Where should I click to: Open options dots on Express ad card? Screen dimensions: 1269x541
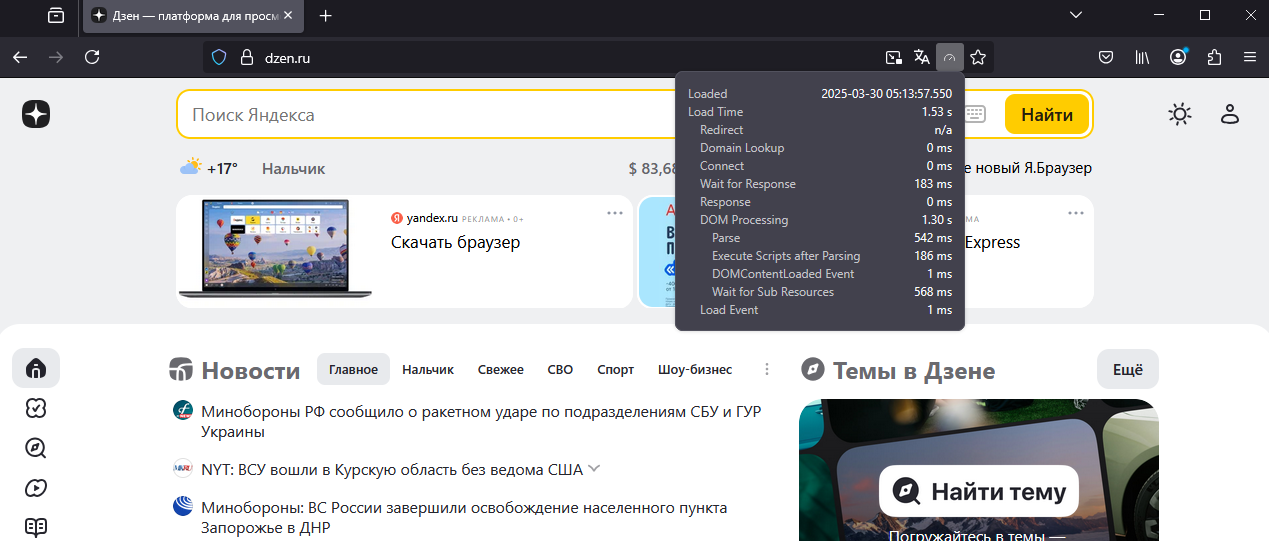(1076, 213)
